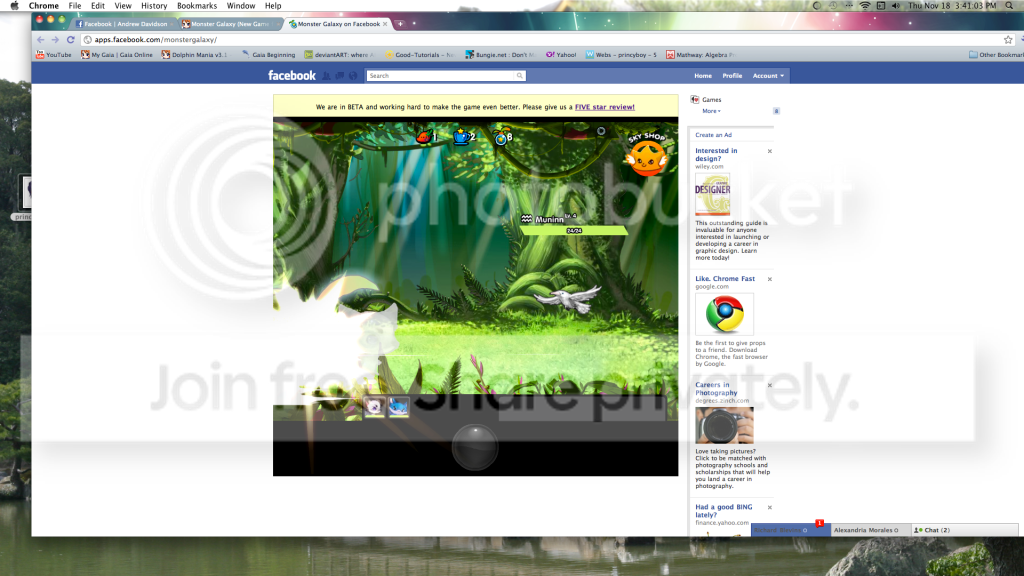Click the Designer book ad thumbnail
The width and height of the screenshot is (1024, 576).
coord(712,194)
